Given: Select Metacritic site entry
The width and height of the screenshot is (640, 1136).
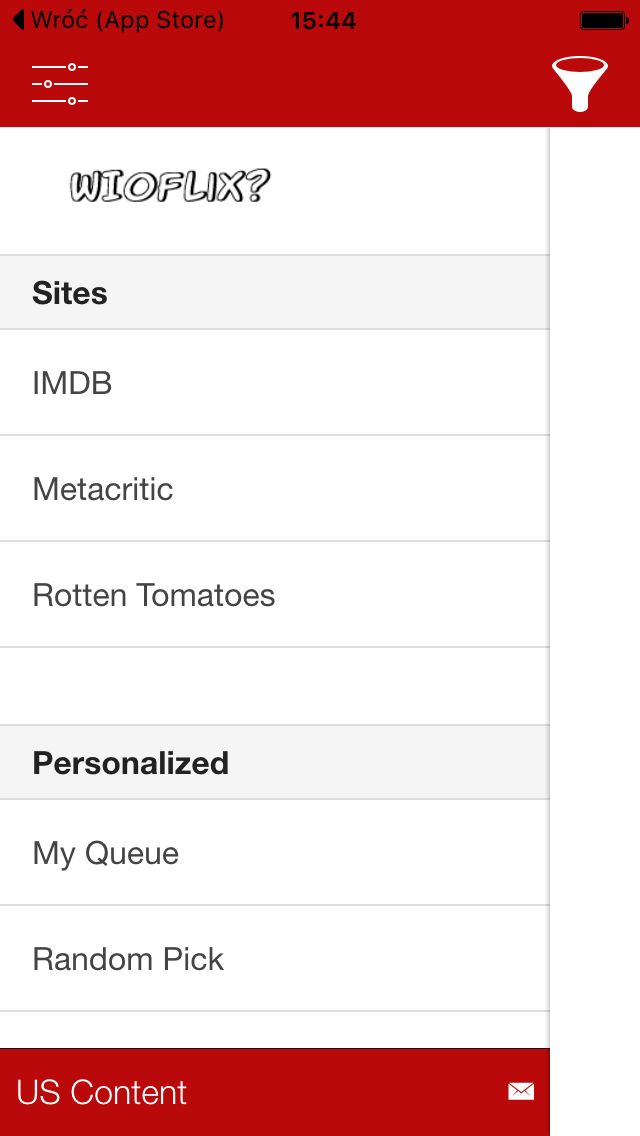Looking at the screenshot, I should coord(275,488).
